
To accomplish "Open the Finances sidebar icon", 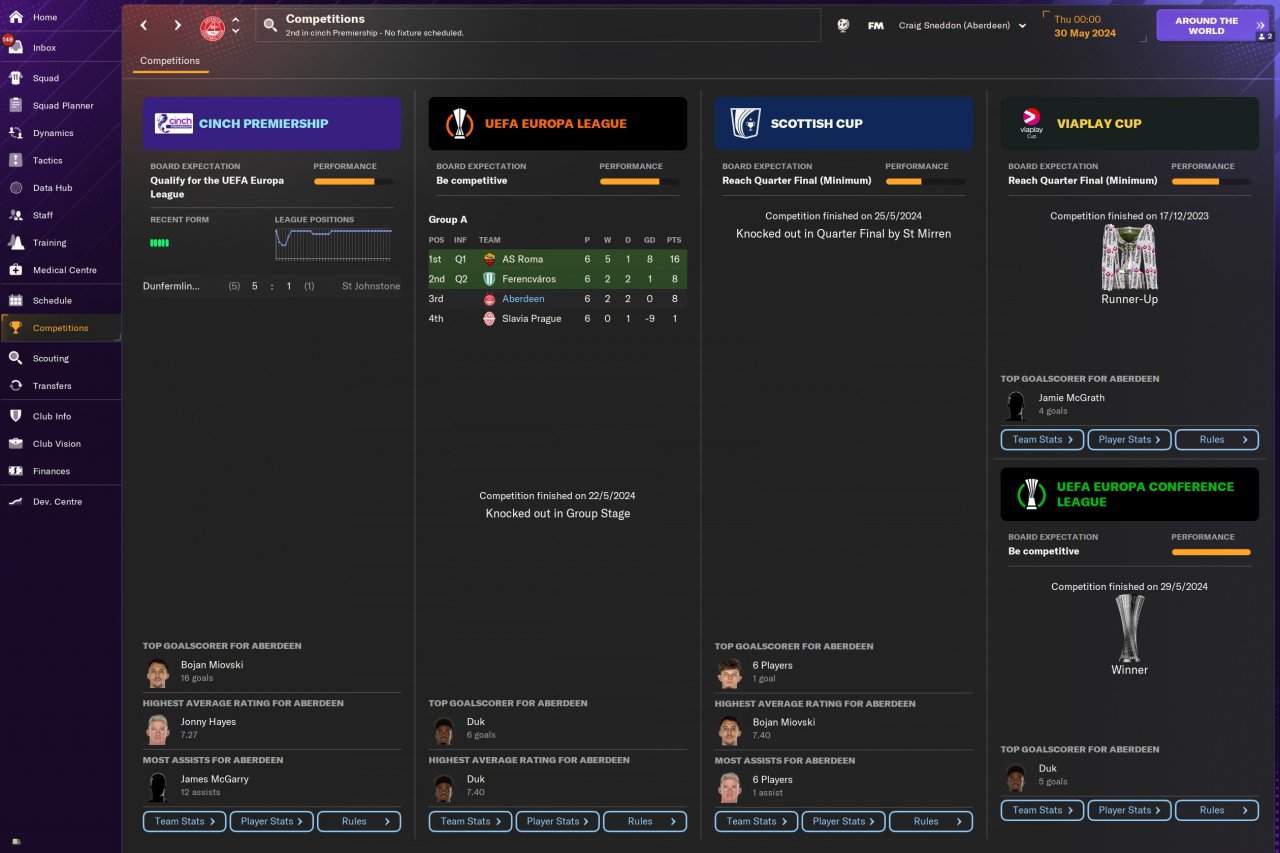I will [16, 471].
